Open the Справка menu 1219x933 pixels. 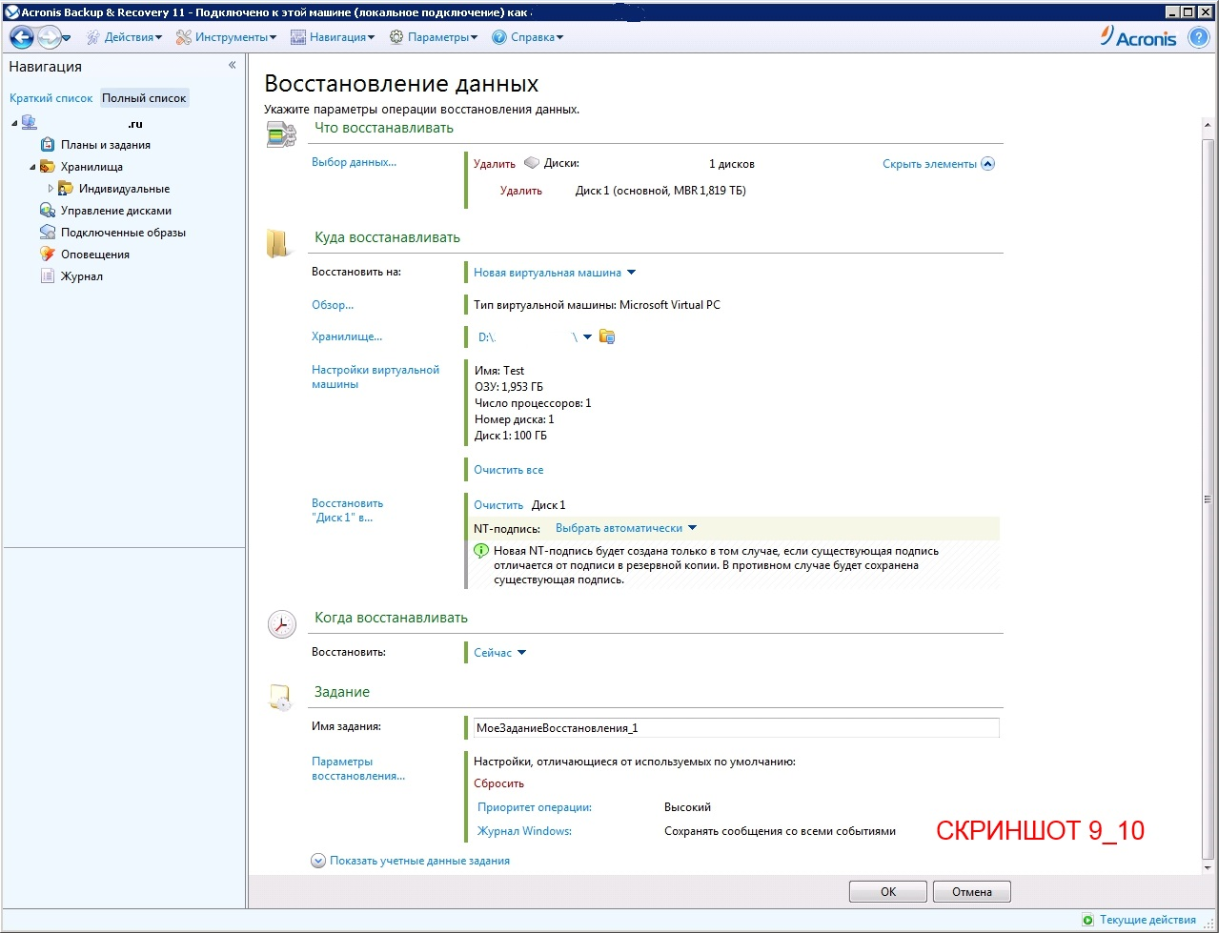tap(528, 37)
